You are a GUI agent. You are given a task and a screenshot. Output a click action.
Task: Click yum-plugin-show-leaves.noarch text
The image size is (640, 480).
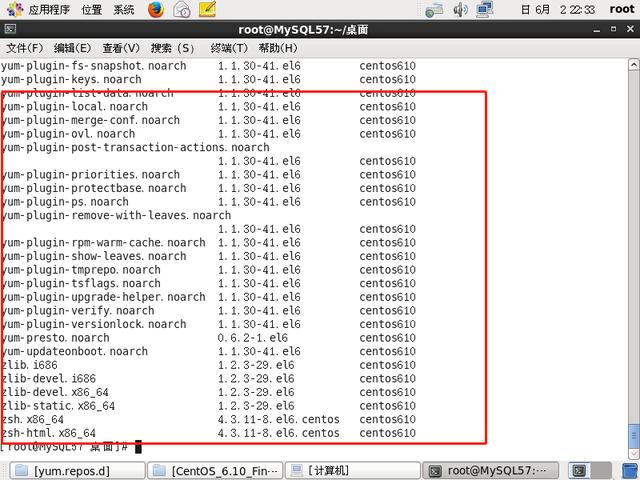point(93,256)
